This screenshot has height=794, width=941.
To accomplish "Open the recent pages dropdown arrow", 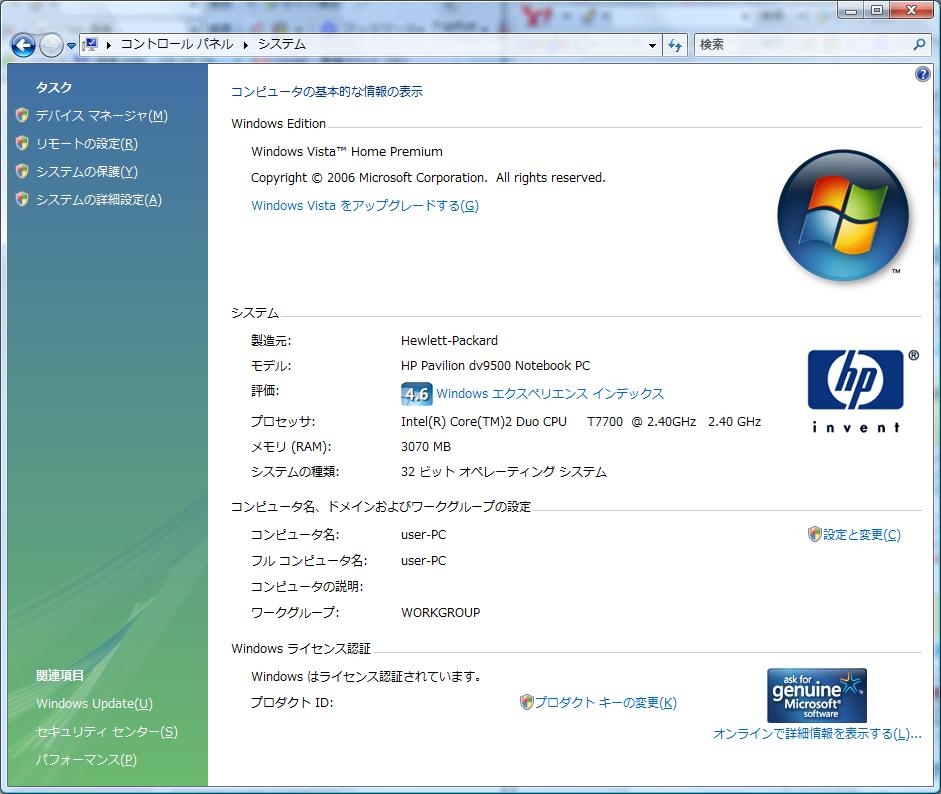I will coord(71,46).
